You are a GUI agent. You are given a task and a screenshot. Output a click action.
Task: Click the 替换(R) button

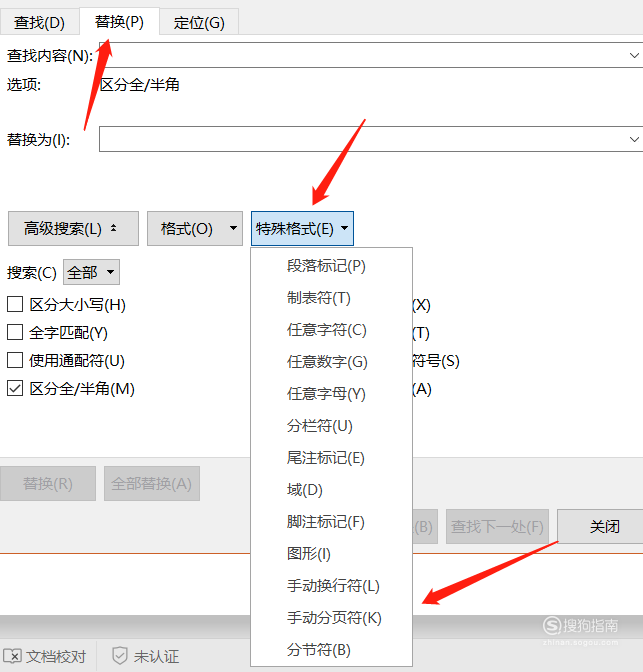pyautogui.click(x=48, y=483)
